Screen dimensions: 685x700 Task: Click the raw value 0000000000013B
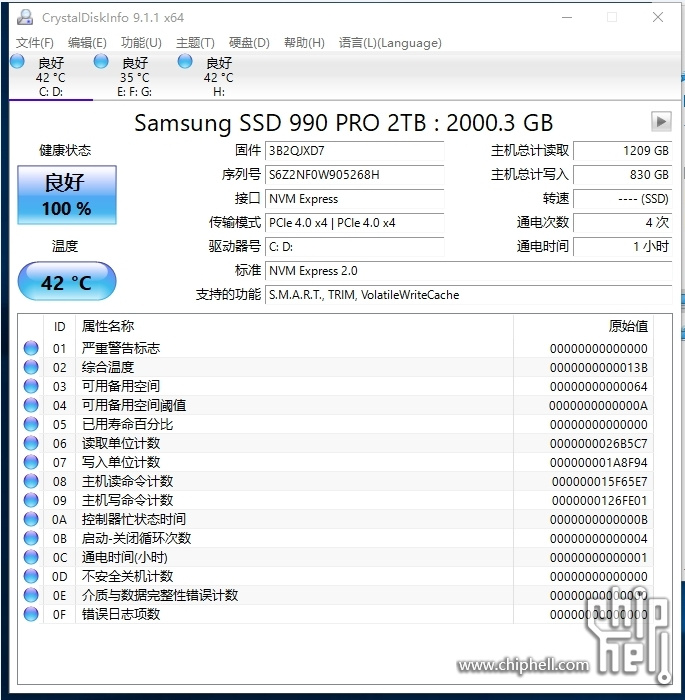[x=598, y=368]
